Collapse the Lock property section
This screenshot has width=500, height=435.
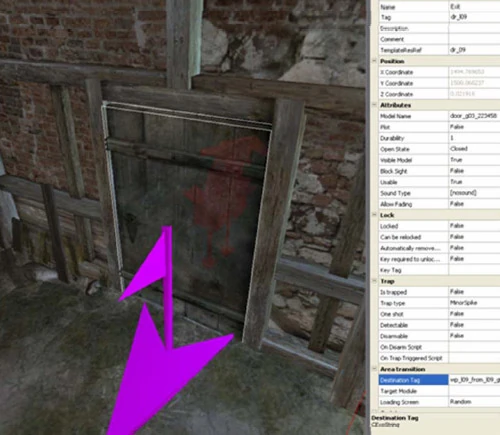click(374, 215)
